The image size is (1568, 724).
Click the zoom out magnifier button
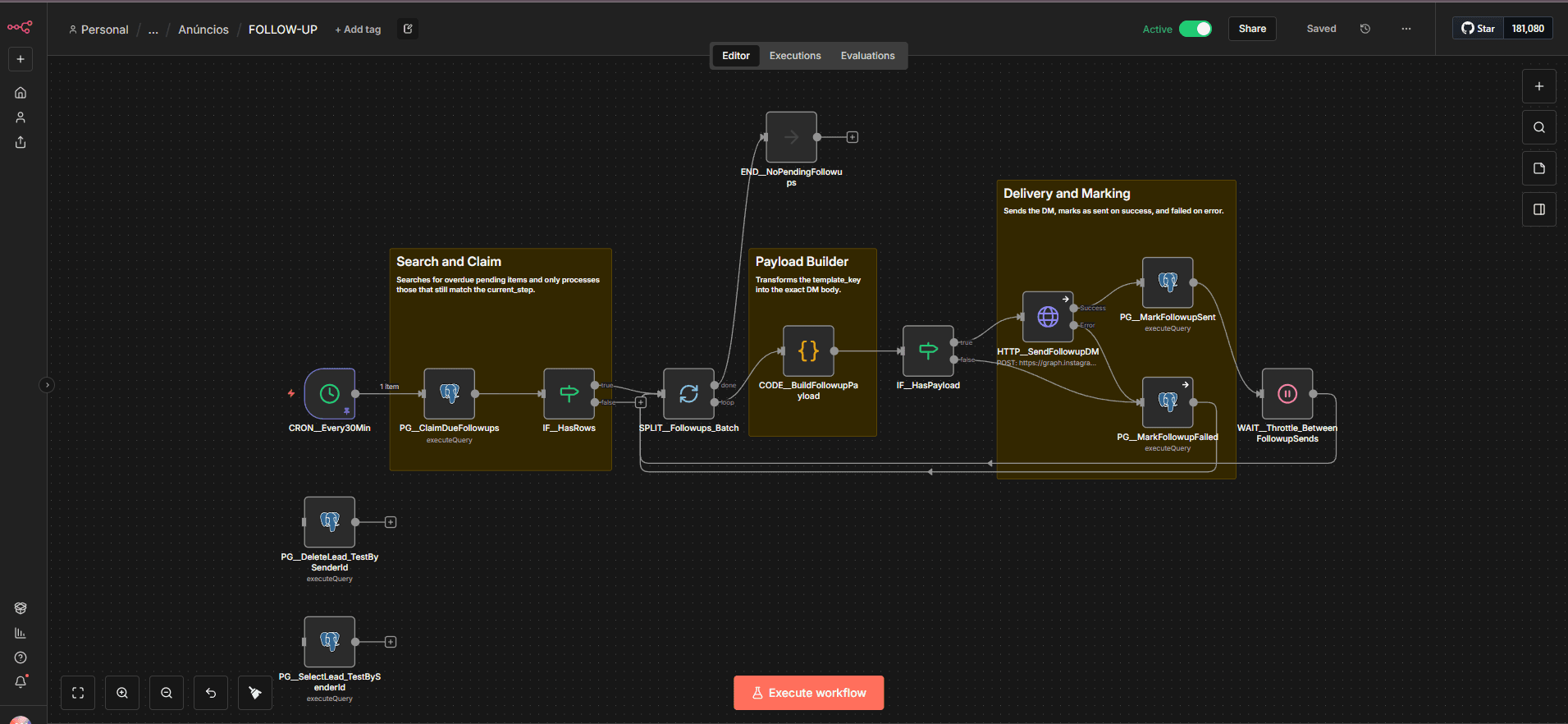tap(167, 693)
